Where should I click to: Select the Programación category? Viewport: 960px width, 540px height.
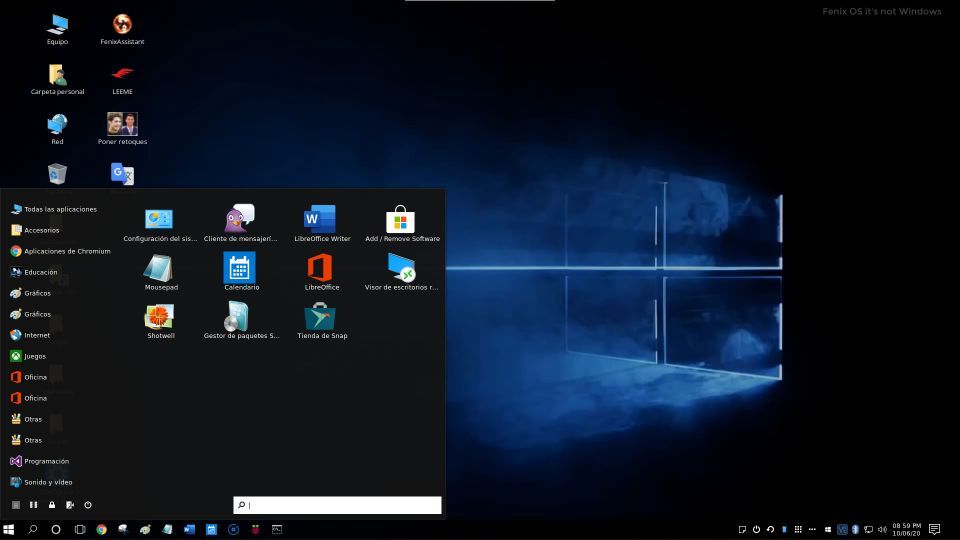[x=40, y=462]
